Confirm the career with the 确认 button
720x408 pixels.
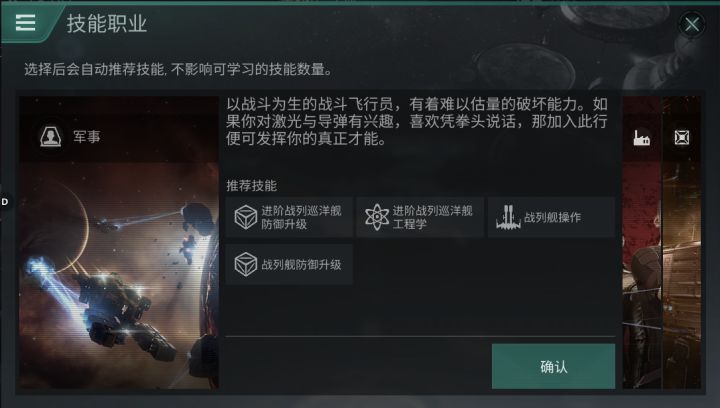click(x=553, y=366)
